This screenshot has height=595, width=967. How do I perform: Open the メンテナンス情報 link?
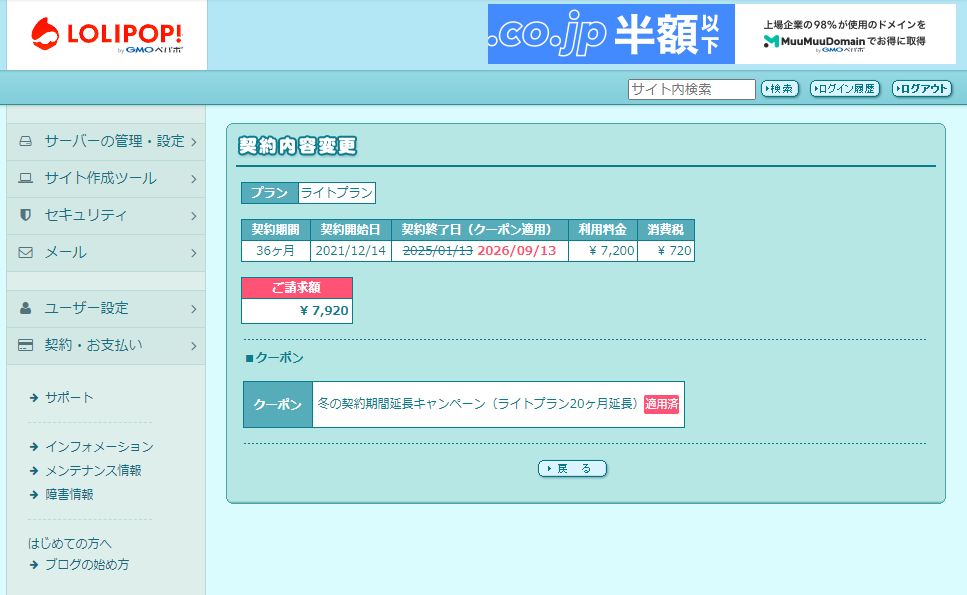(x=93, y=470)
